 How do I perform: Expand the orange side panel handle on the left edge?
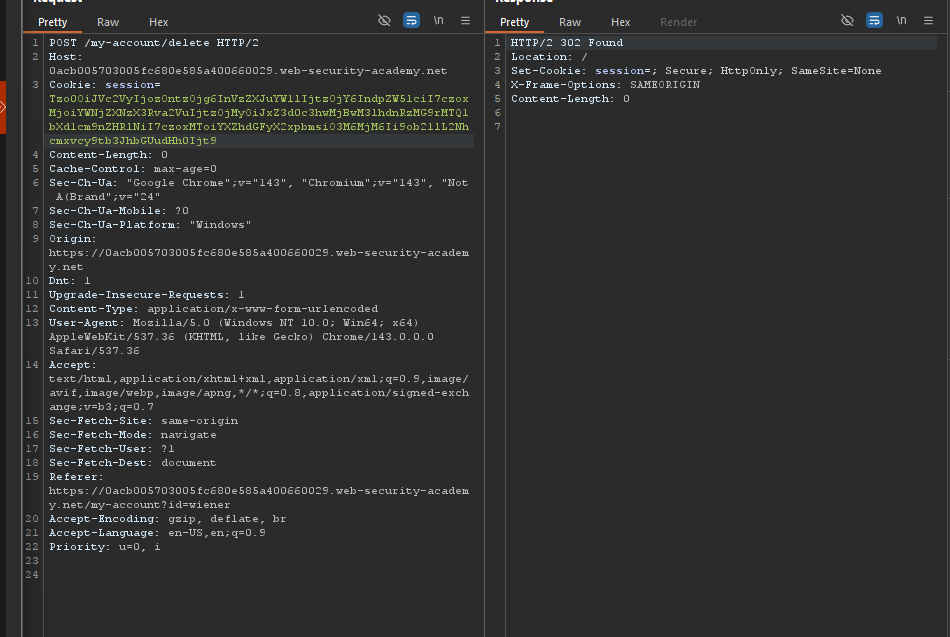[x=2, y=107]
